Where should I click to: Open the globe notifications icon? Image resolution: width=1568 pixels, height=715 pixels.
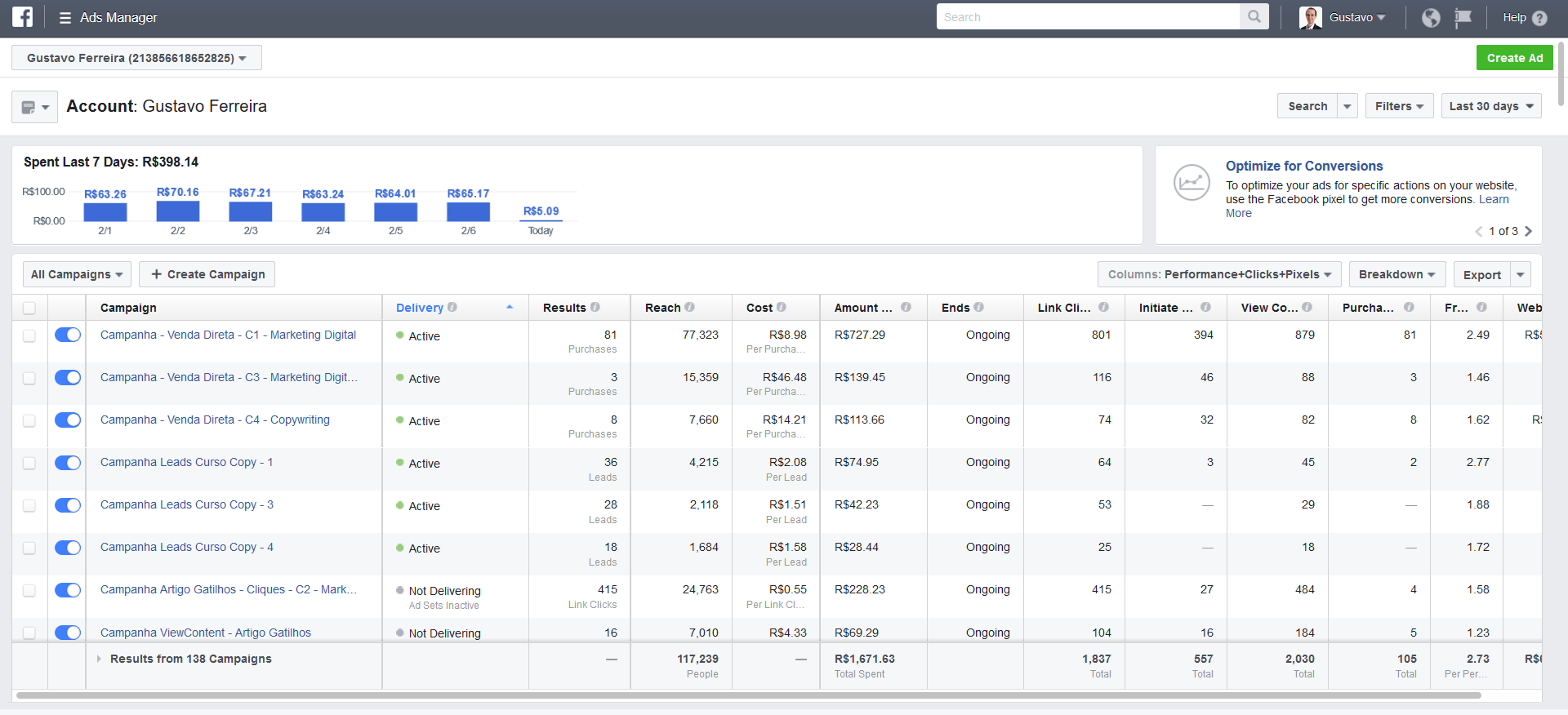[x=1431, y=18]
